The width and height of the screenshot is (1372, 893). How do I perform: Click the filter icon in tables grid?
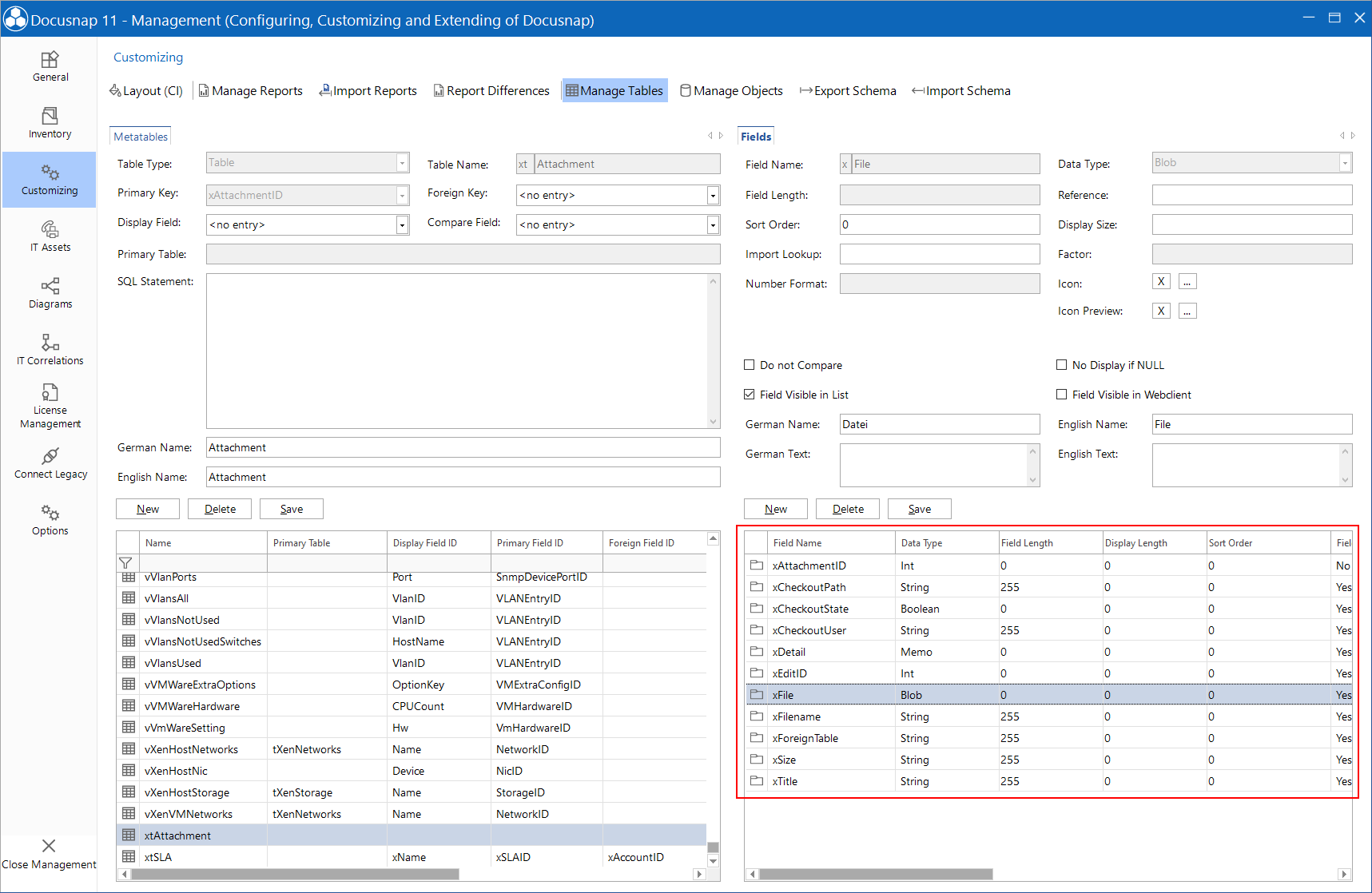tap(125, 563)
